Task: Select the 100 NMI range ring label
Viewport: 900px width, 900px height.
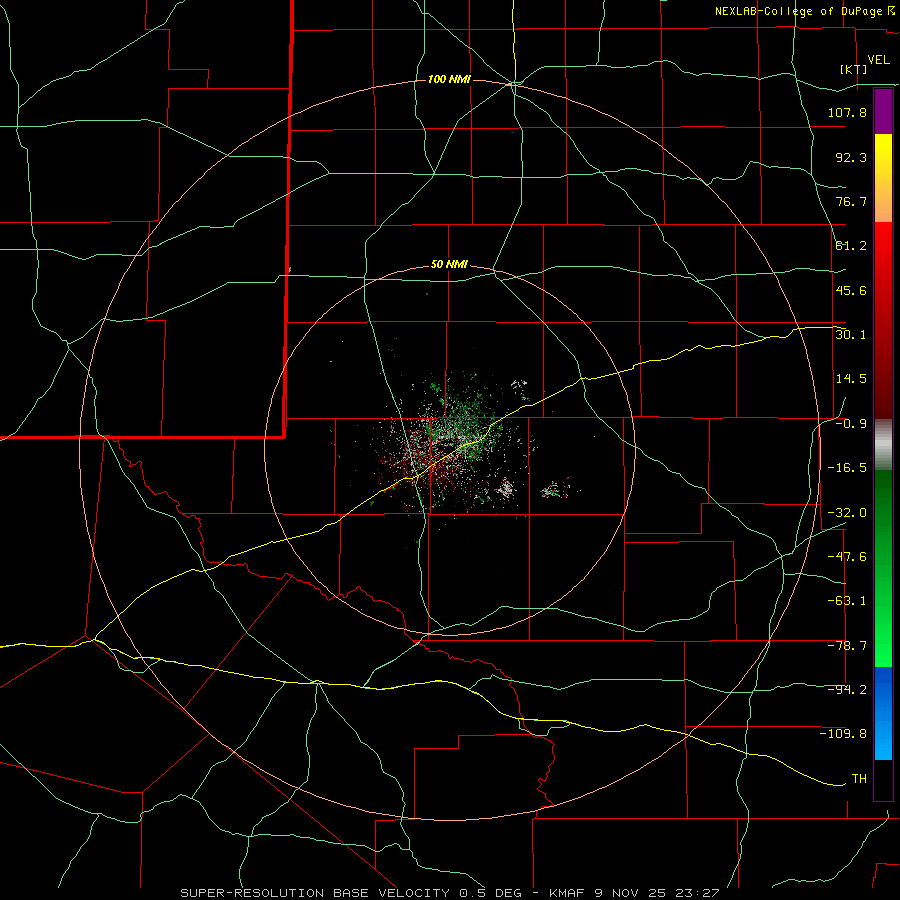Action: (449, 79)
